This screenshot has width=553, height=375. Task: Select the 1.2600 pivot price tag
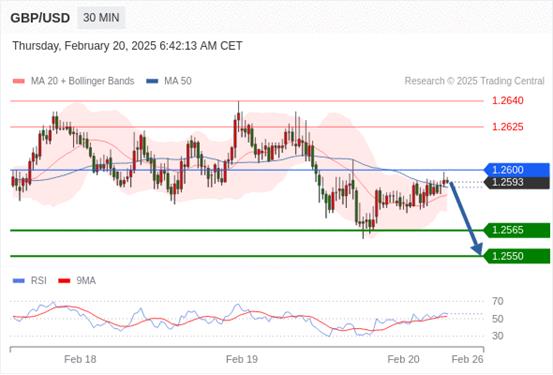517,170
